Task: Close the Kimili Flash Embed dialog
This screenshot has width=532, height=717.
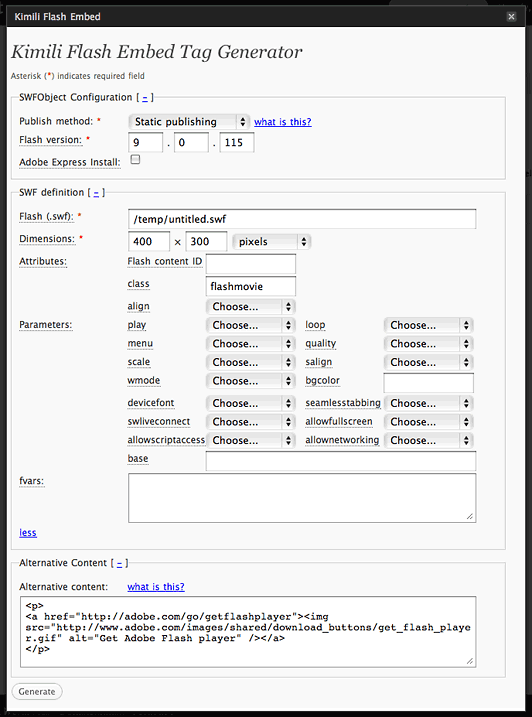Action: click(x=511, y=17)
